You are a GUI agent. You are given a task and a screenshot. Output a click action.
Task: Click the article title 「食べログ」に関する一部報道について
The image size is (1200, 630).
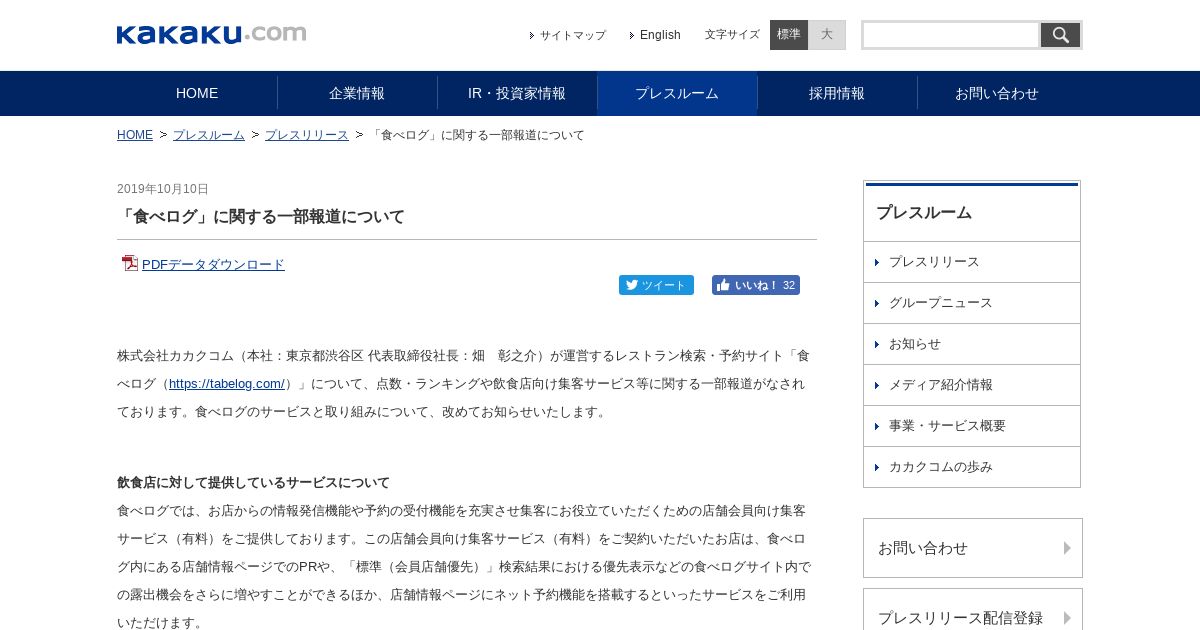coord(261,217)
